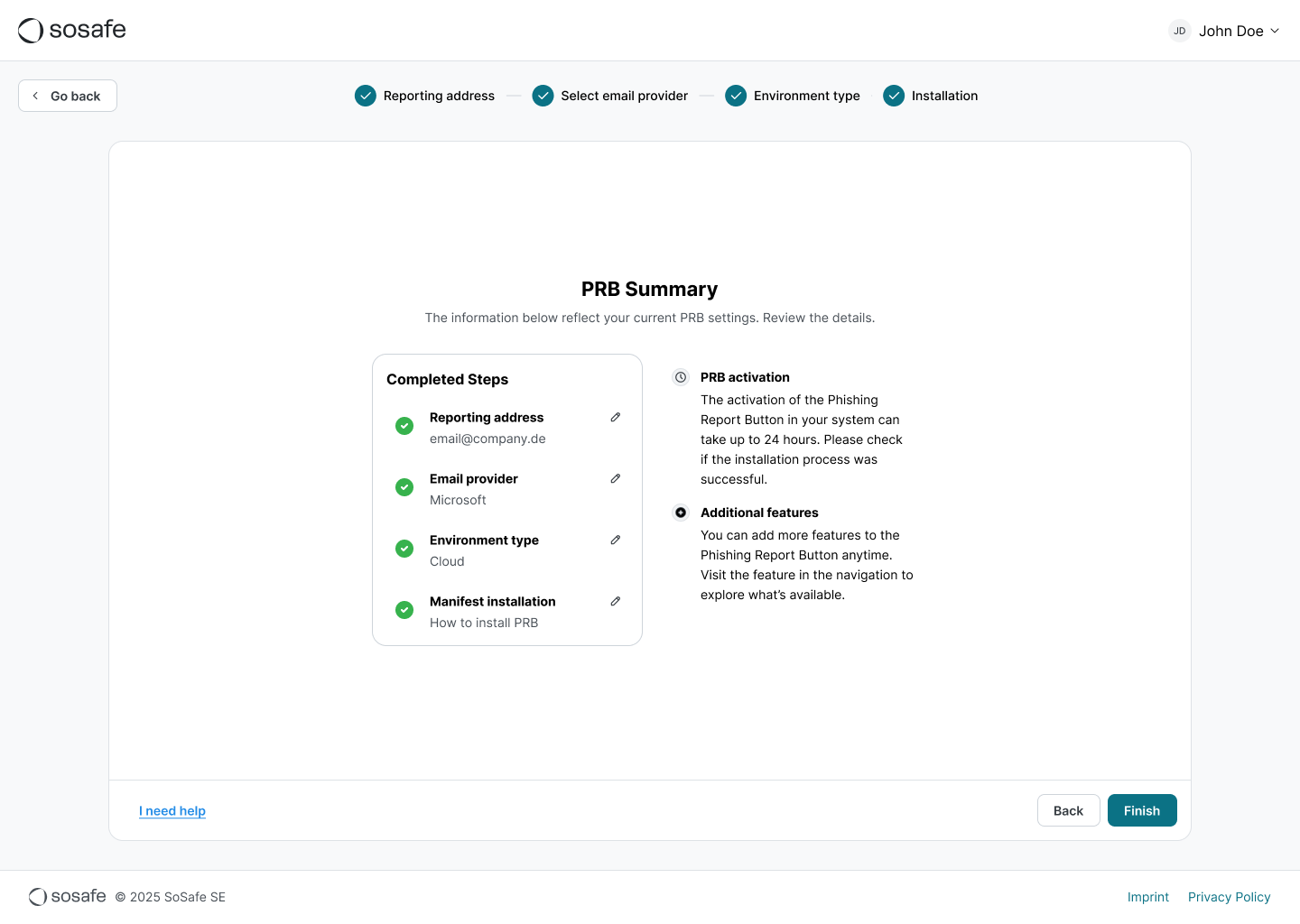Click the JD user avatar
The width and height of the screenshot is (1300, 924).
[1179, 31]
